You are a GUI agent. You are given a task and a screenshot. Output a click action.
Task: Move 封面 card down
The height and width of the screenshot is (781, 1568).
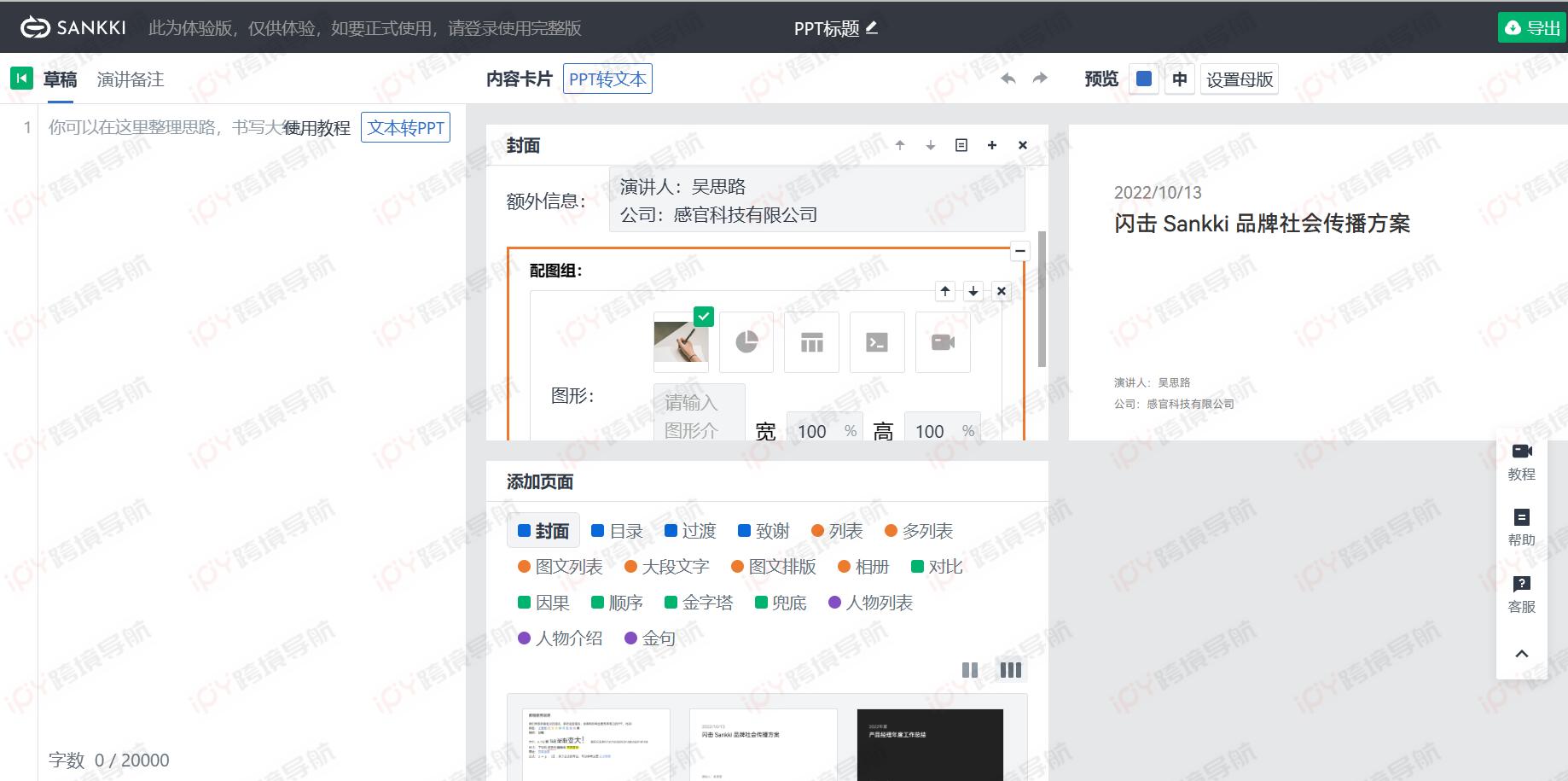point(931,145)
